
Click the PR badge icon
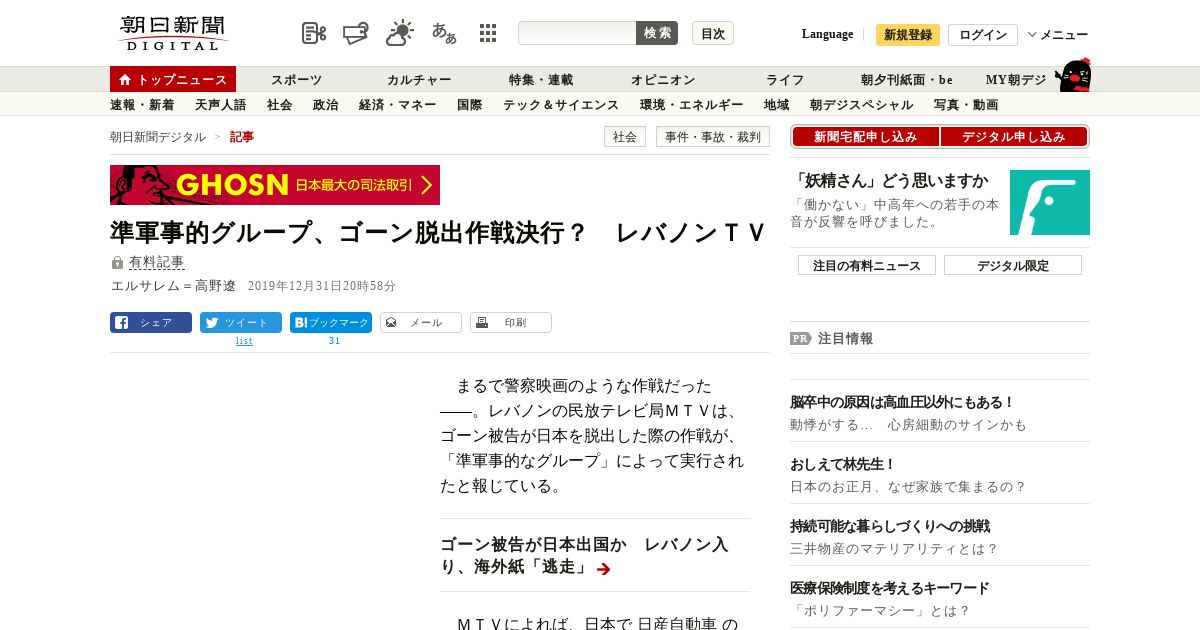coord(800,338)
